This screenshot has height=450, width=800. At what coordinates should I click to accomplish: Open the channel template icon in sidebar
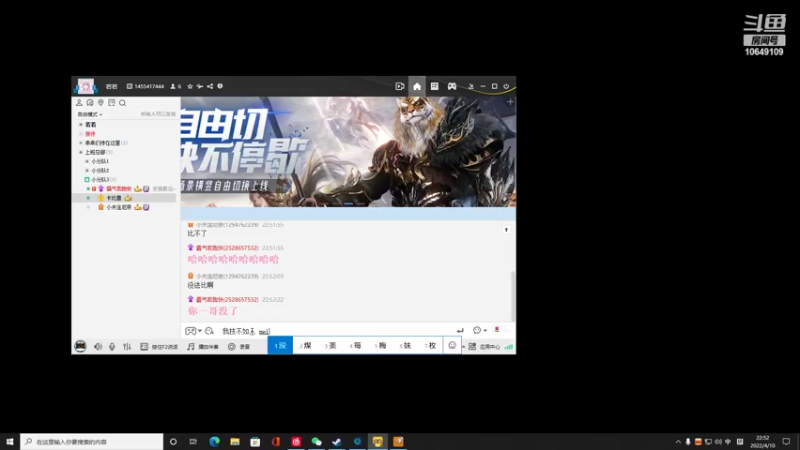[x=111, y=103]
